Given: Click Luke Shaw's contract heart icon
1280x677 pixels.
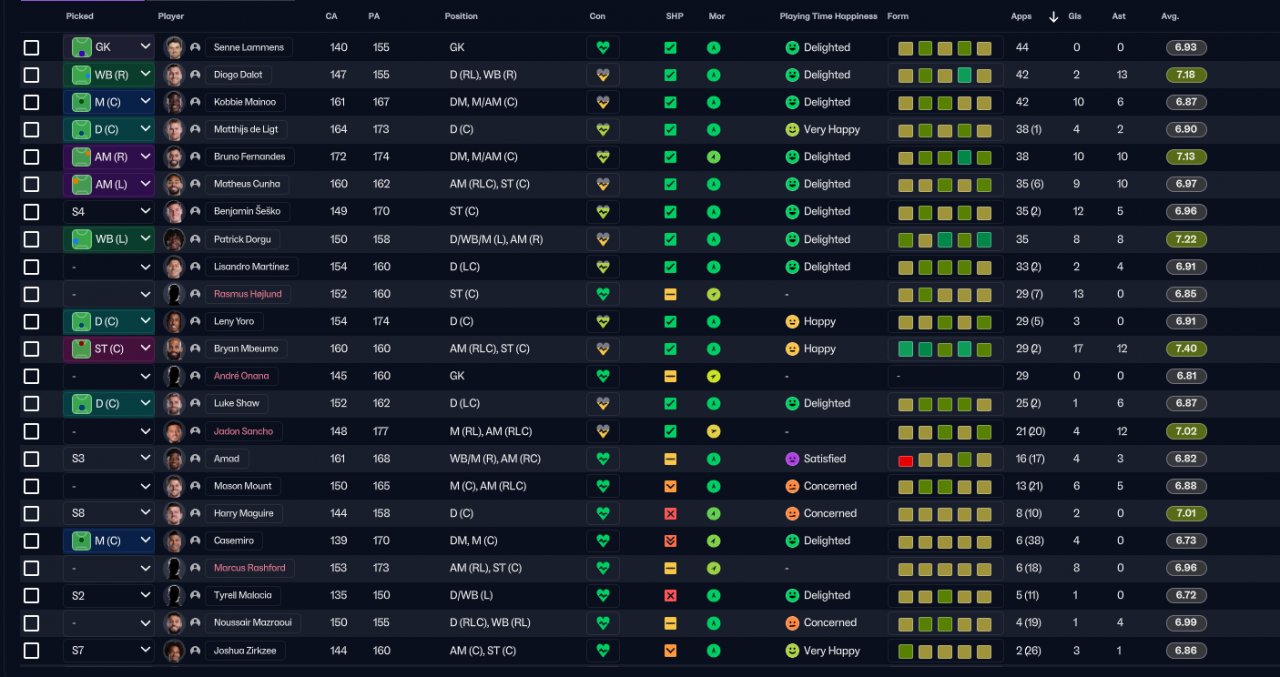Looking at the screenshot, I should pyautogui.click(x=602, y=403).
